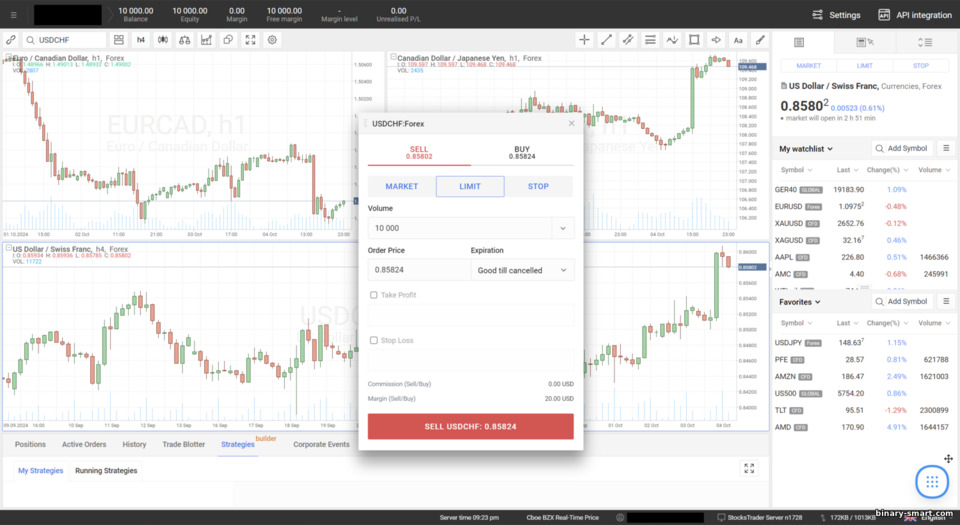Select the AAPL row in watchlist
960x525 pixels.
point(862,257)
